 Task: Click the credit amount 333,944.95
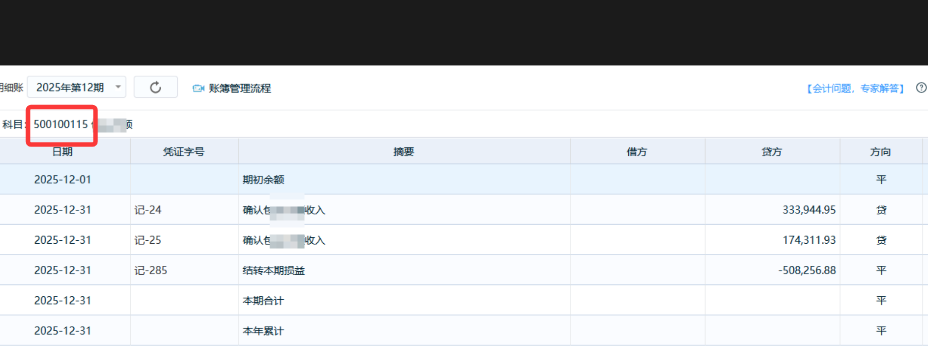click(808, 210)
